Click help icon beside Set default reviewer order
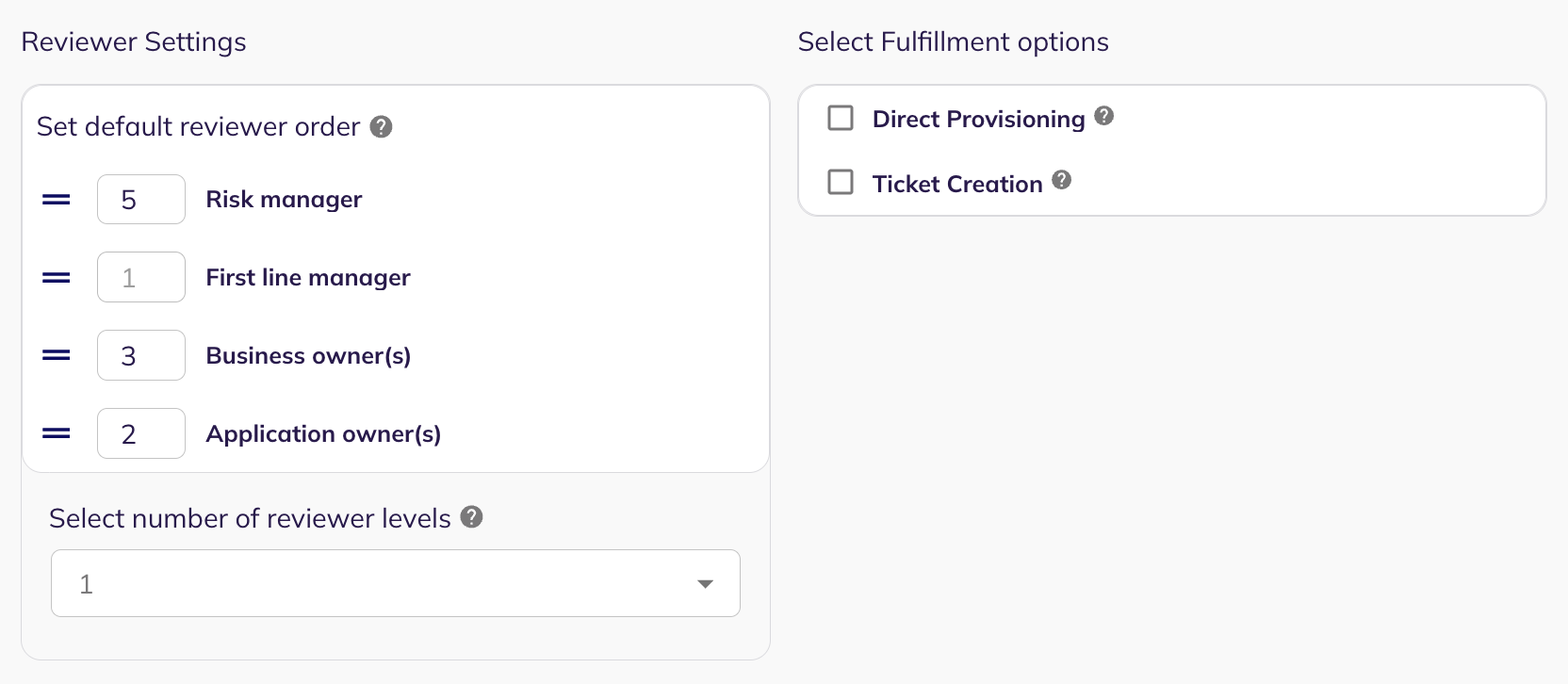The width and height of the screenshot is (1568, 684). coord(381,126)
